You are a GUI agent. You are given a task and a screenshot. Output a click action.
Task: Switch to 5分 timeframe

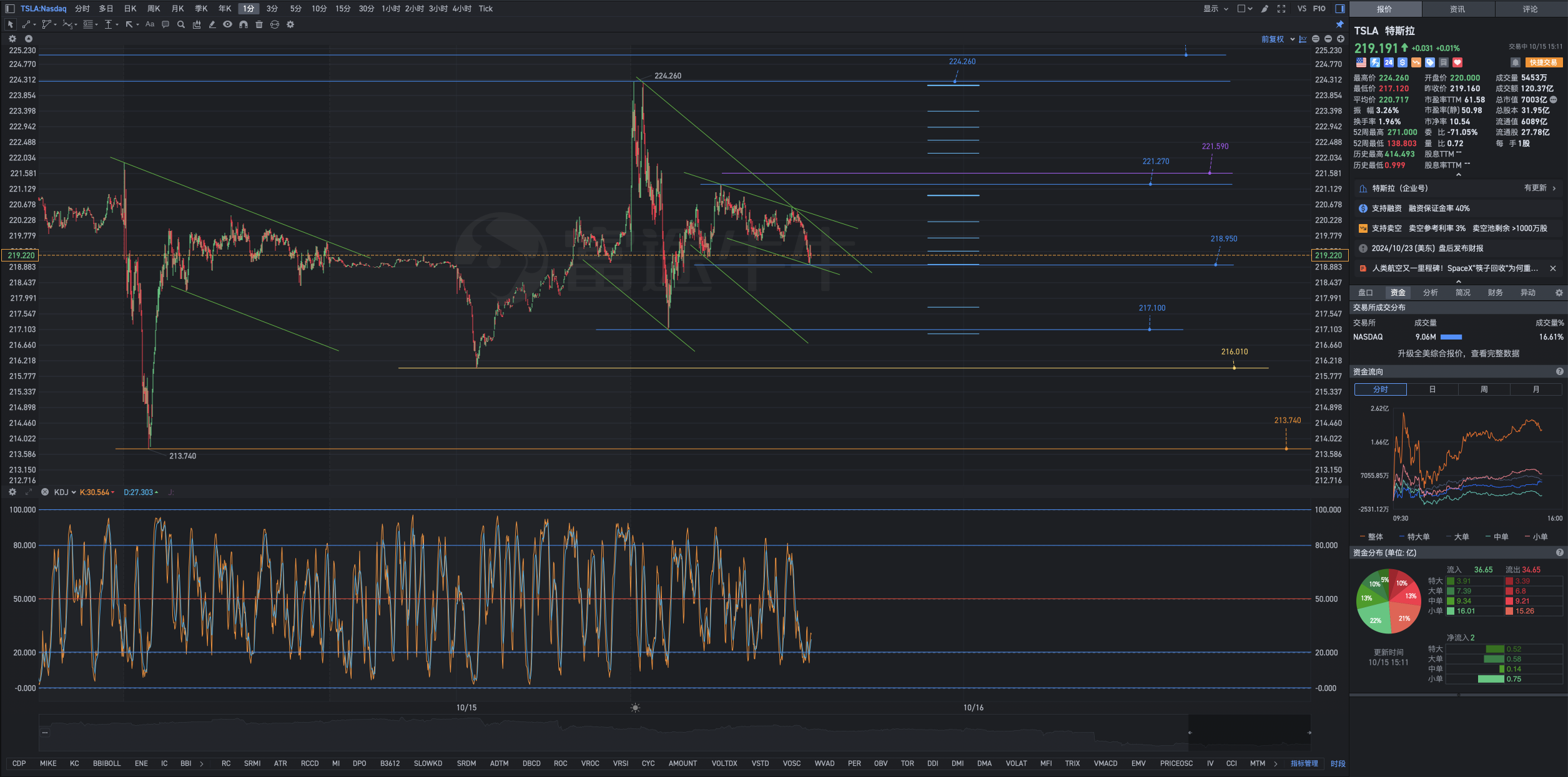click(x=295, y=9)
